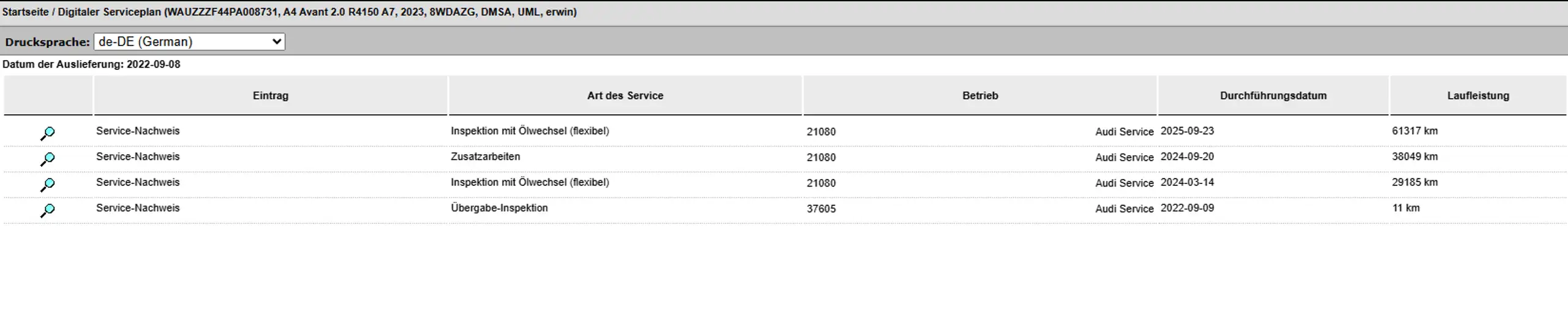Image resolution: width=1568 pixels, height=311 pixels.
Task: Click the Startseite breadcrumb link
Action: 25,12
